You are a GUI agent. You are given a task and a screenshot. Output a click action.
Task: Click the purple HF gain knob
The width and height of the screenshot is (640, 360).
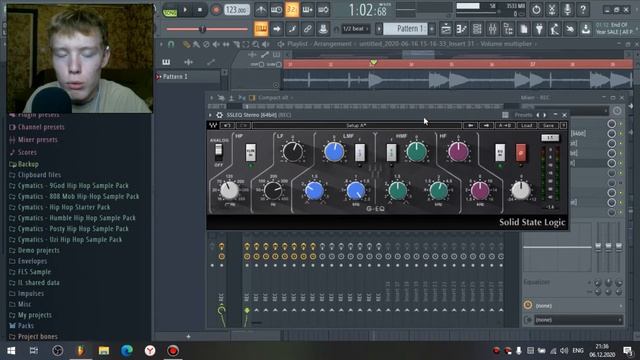coord(458,151)
